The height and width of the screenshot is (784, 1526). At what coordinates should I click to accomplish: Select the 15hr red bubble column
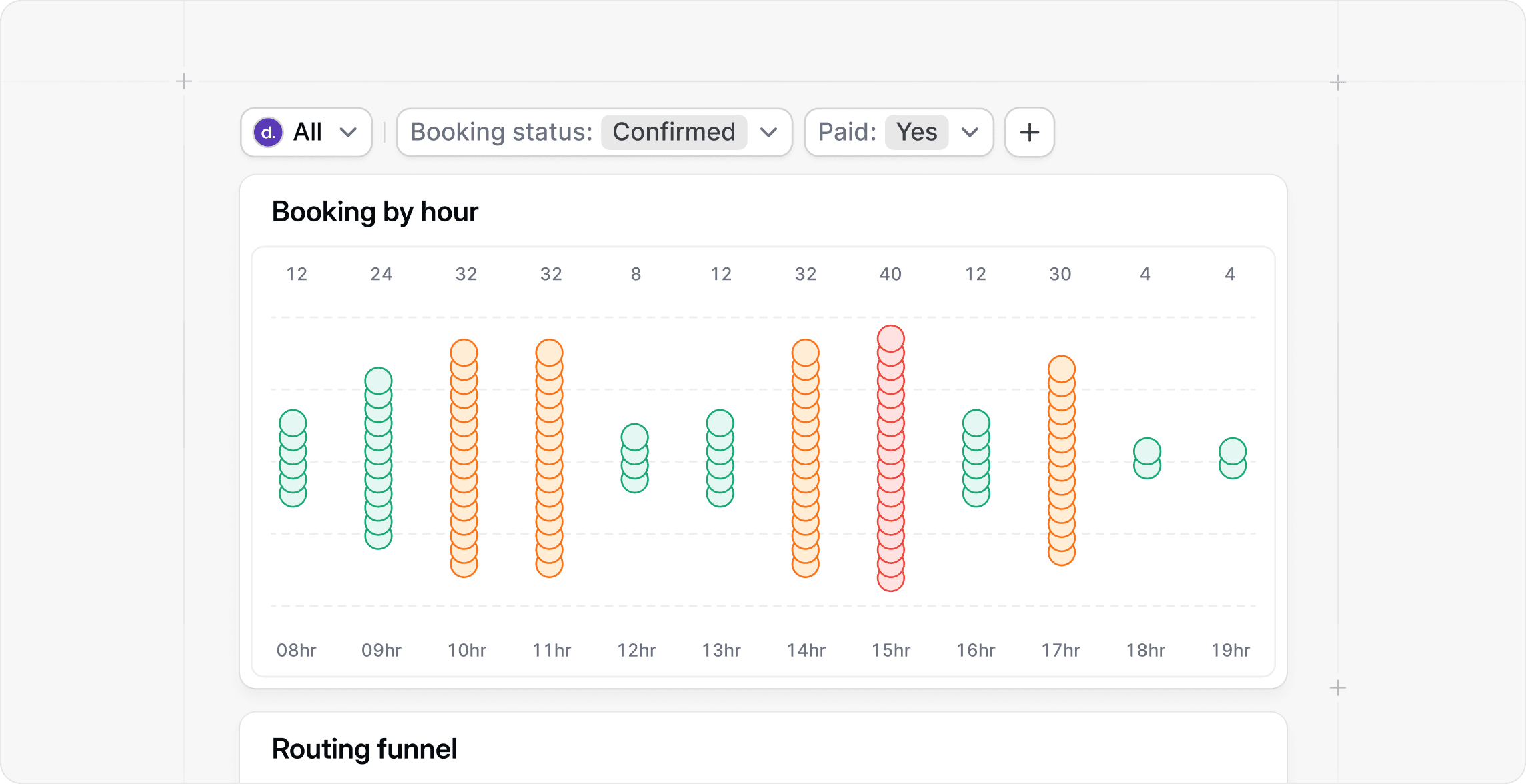(890, 459)
